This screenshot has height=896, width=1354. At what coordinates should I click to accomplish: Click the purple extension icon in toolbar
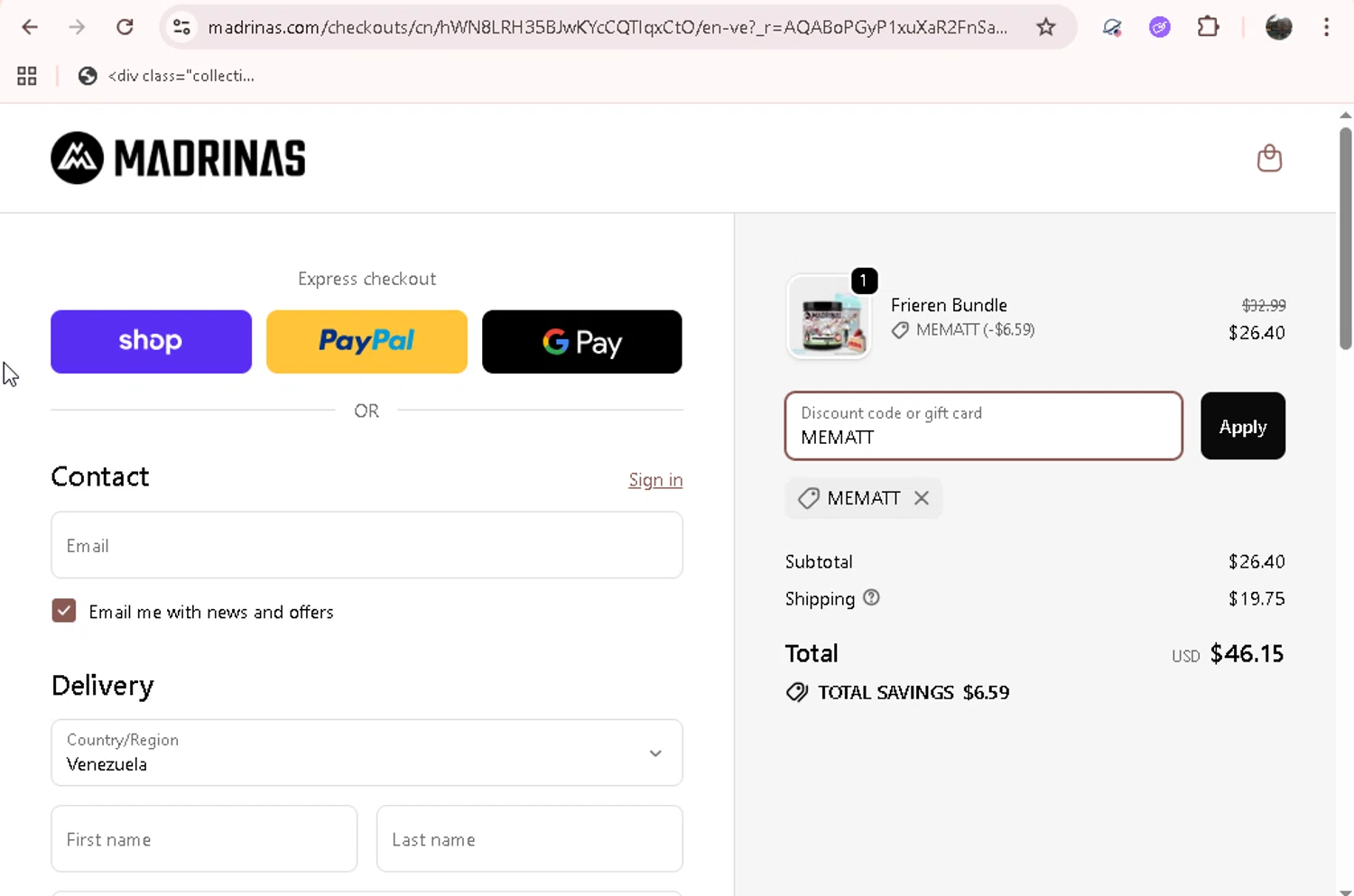tap(1159, 27)
